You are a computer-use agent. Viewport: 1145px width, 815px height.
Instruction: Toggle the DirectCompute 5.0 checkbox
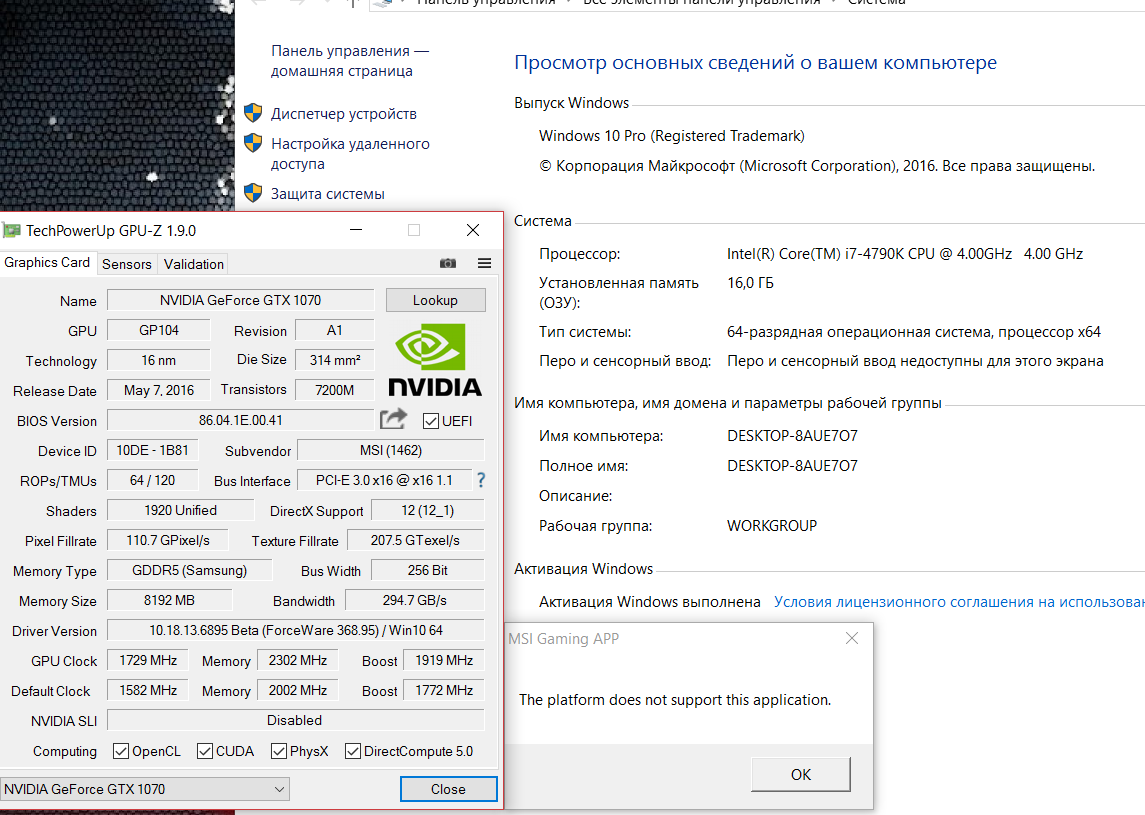pos(353,751)
